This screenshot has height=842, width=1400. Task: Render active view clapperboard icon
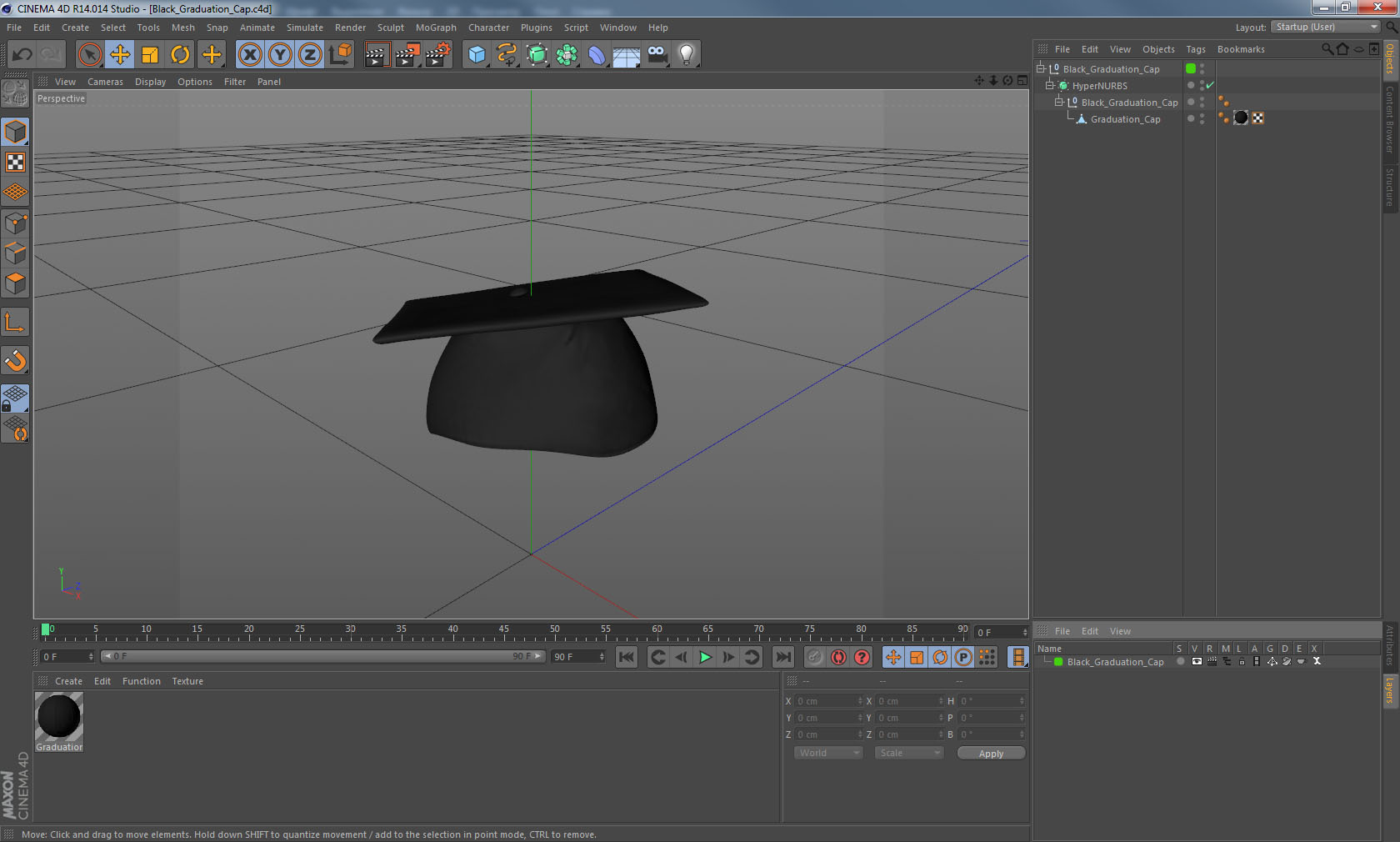pyautogui.click(x=377, y=55)
